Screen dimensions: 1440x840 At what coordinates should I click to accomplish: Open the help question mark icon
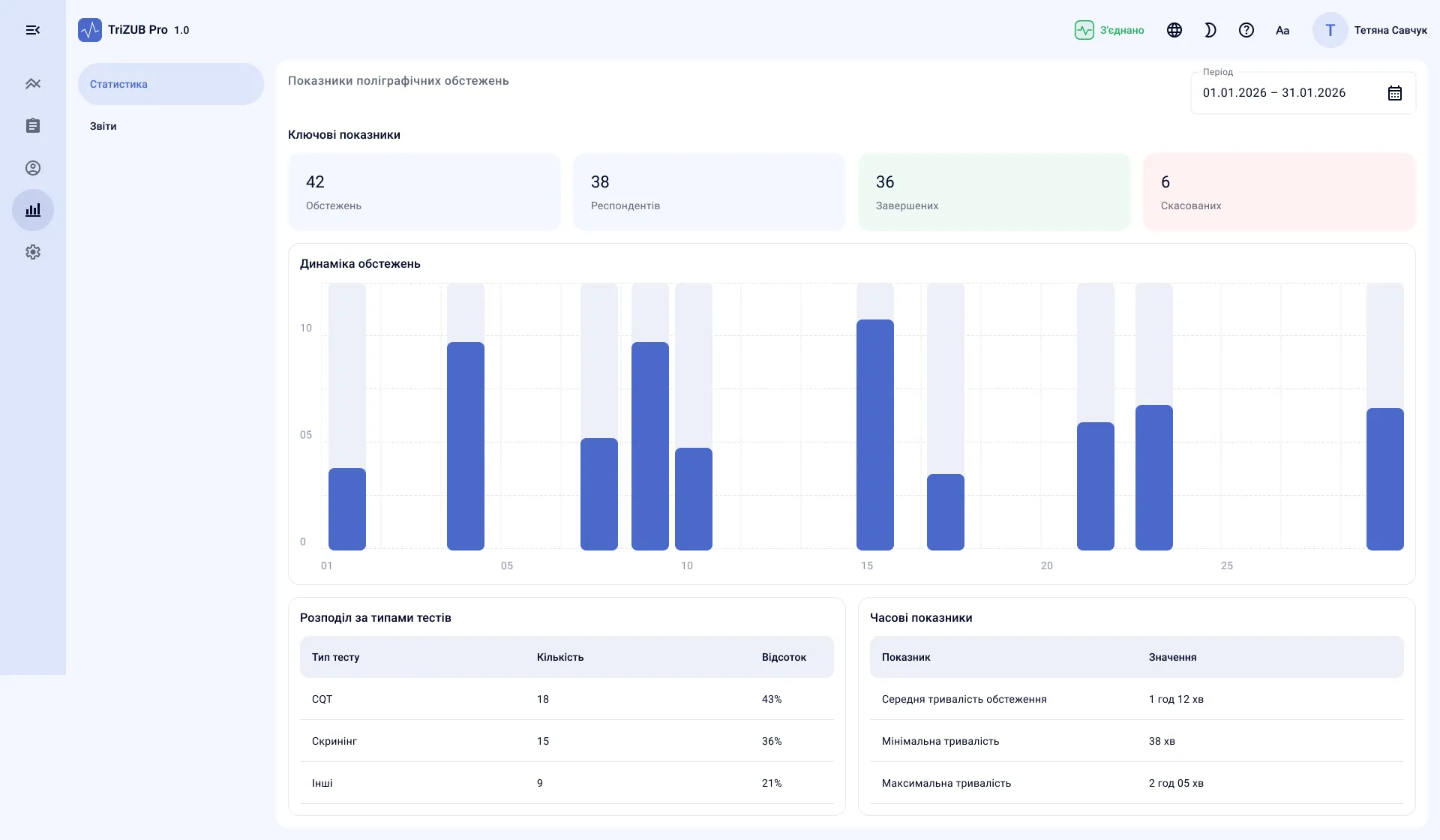[x=1246, y=30]
